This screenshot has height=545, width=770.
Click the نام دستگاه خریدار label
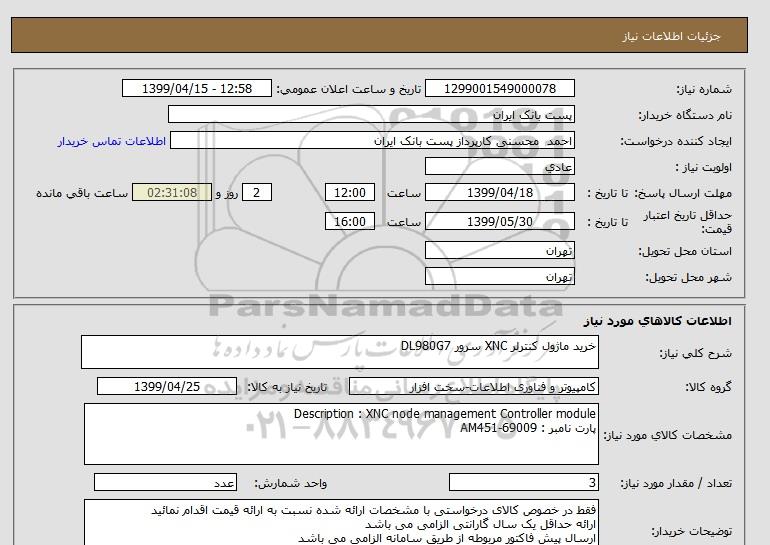[685, 115]
